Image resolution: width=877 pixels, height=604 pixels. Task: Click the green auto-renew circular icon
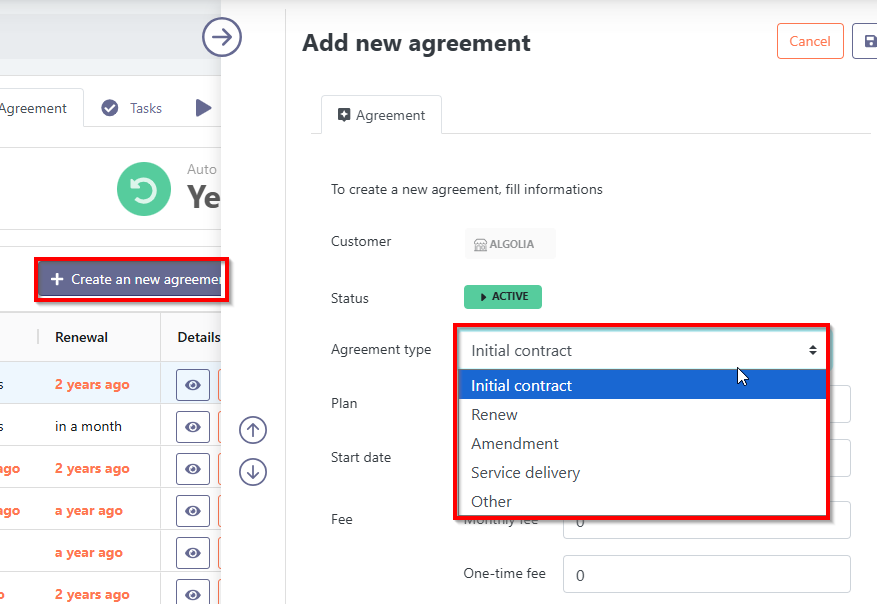pos(144,188)
